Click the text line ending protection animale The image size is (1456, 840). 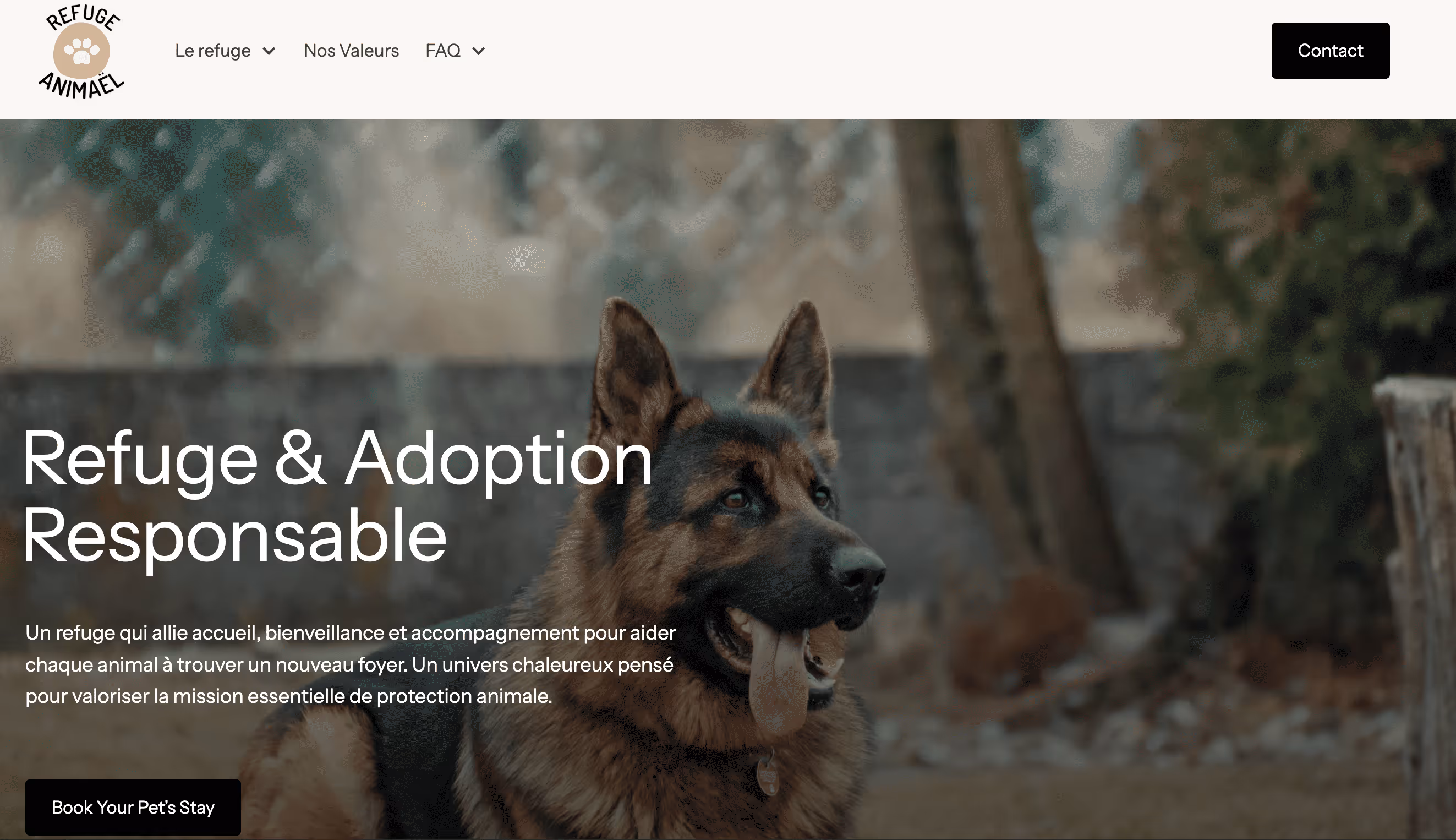coord(289,696)
